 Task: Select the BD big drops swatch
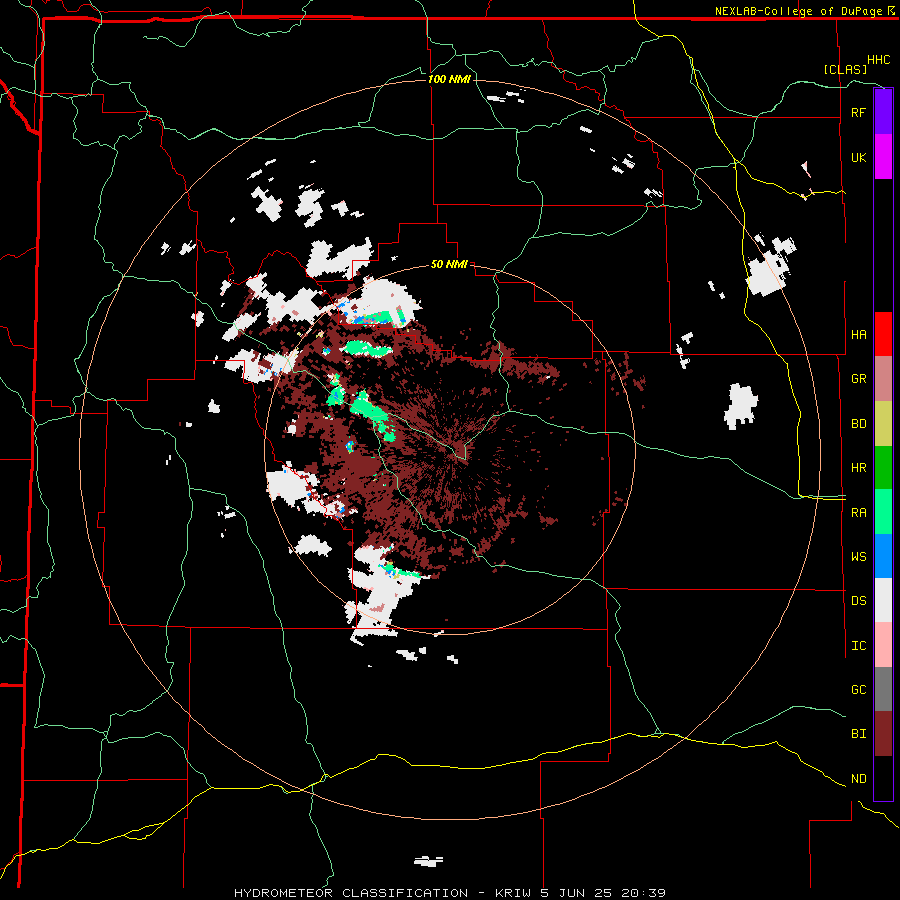pos(883,424)
